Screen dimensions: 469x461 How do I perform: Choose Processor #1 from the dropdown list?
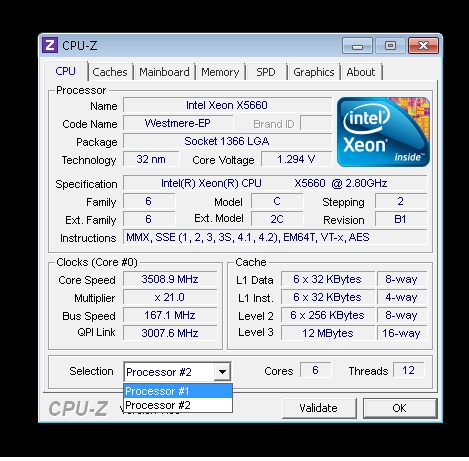tap(178, 391)
